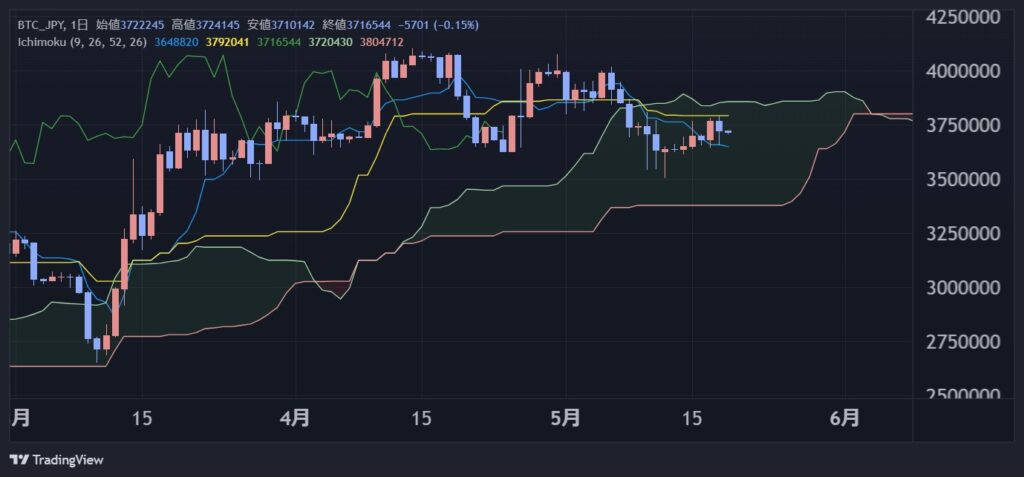Select the BTC_JPY symbol label
This screenshot has height=477, width=1024.
coord(41,25)
